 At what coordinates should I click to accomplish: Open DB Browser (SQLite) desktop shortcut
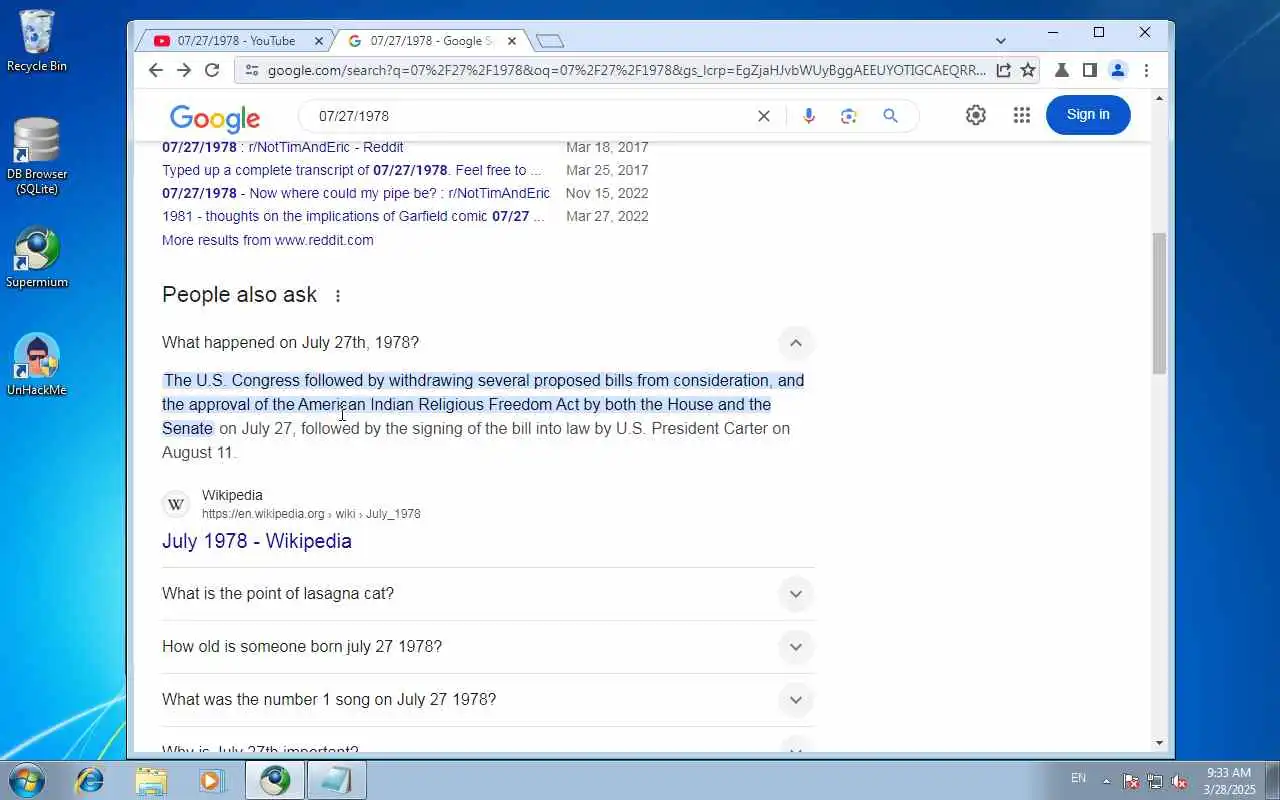point(37,157)
